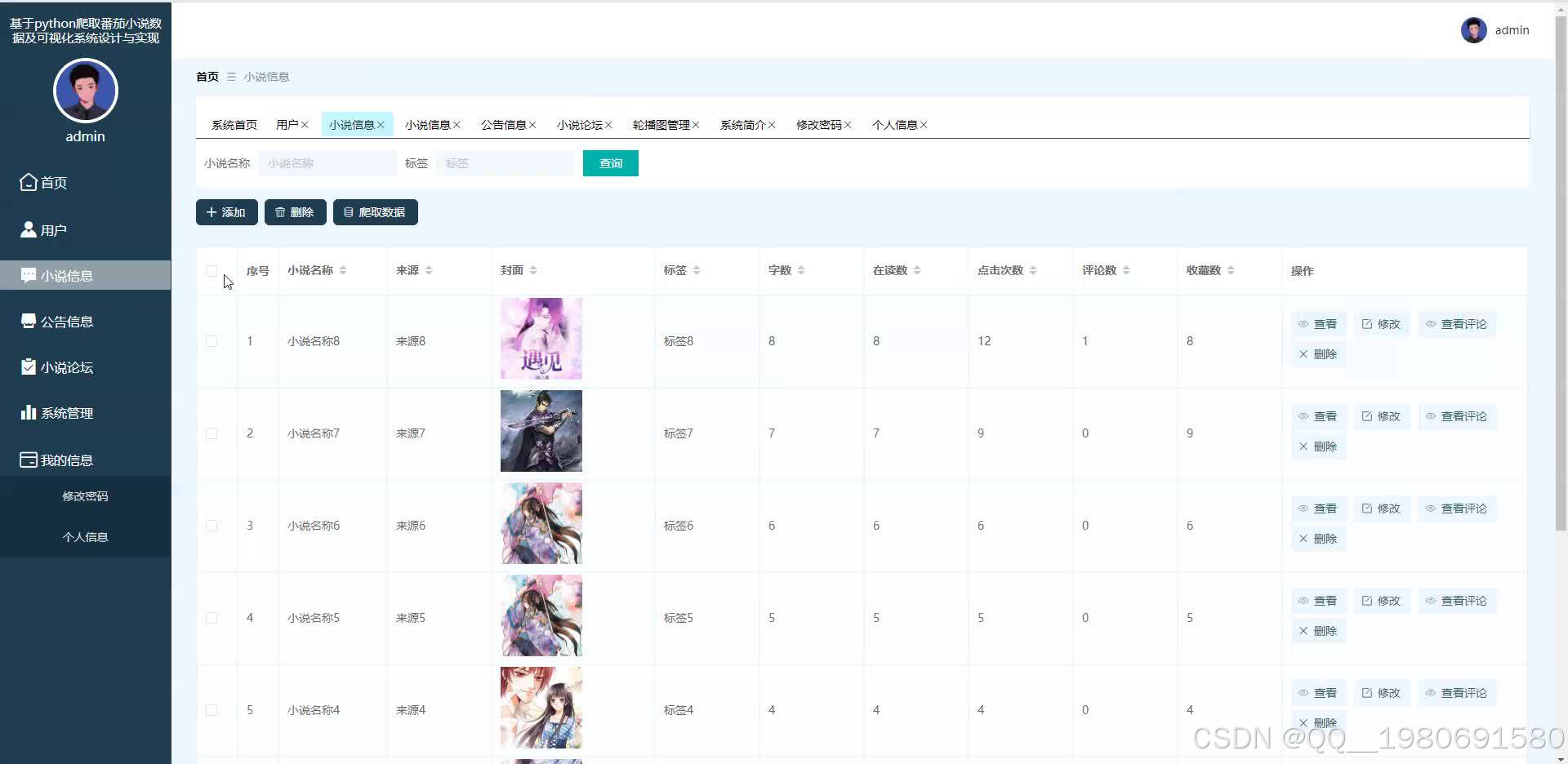Click the 用户 user icon in sidebar
Screen dimensions: 1568x764
coord(27,229)
